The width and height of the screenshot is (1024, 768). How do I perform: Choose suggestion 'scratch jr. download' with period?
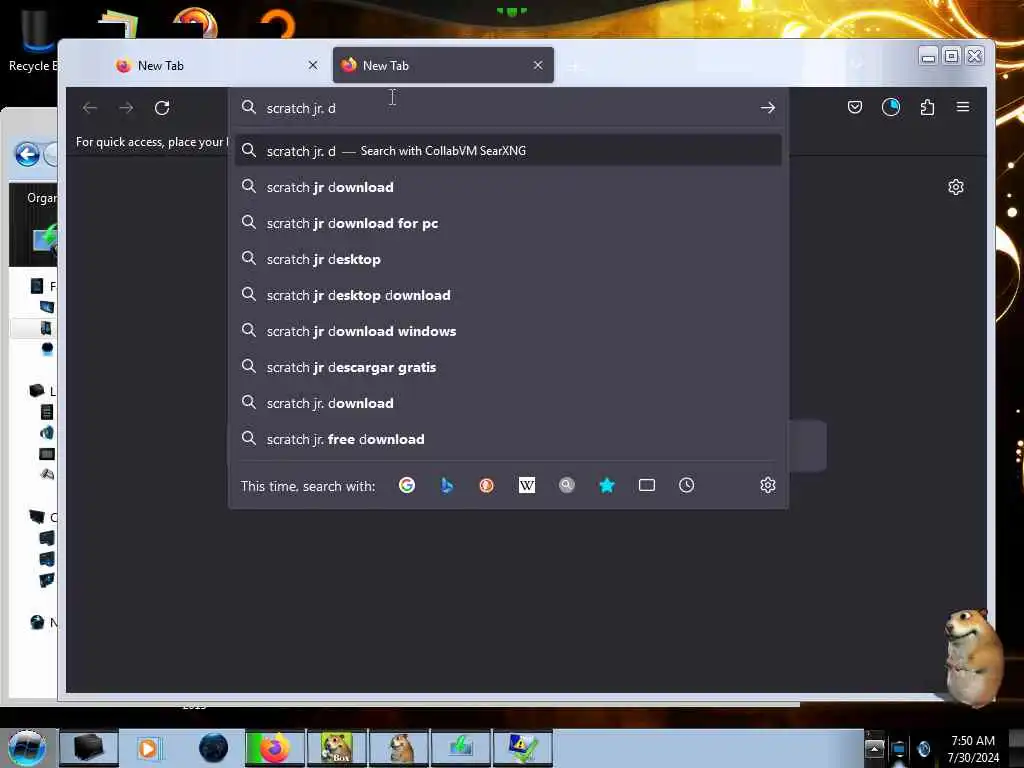(508, 403)
